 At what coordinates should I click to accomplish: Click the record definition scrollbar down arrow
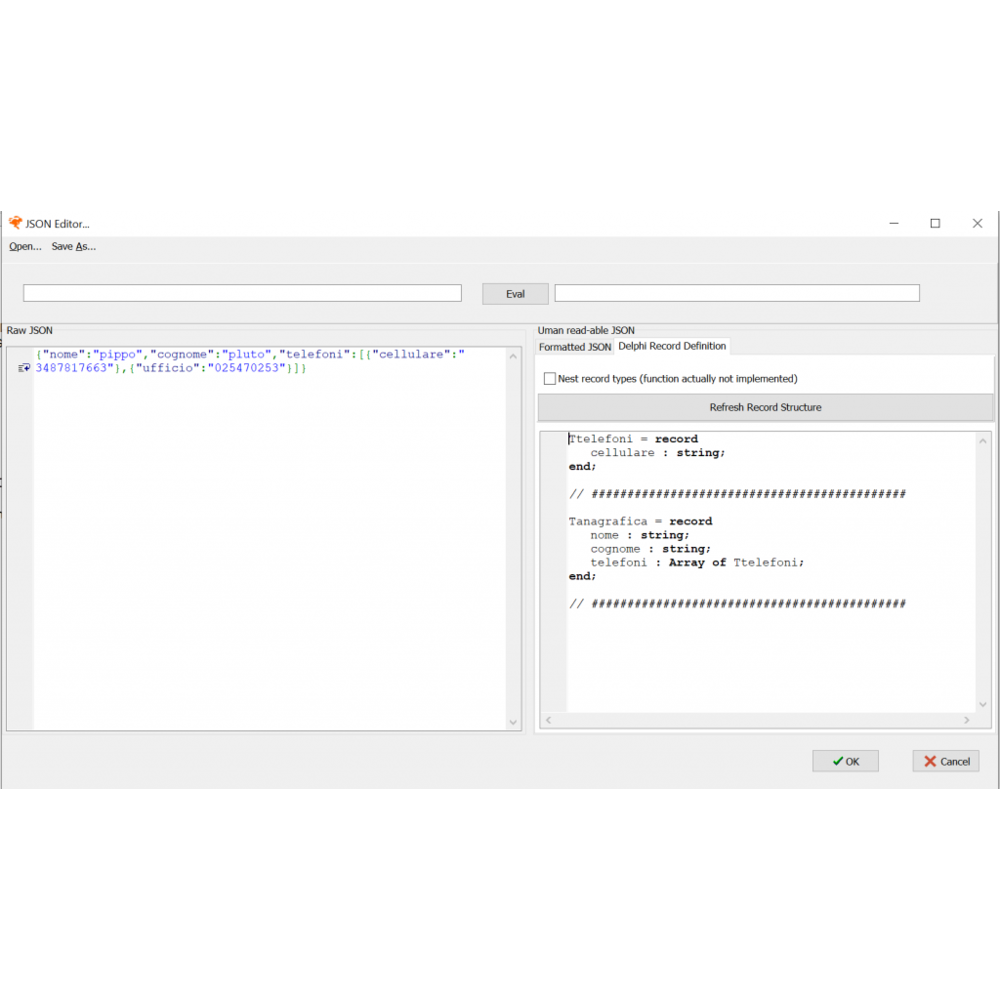[x=983, y=704]
